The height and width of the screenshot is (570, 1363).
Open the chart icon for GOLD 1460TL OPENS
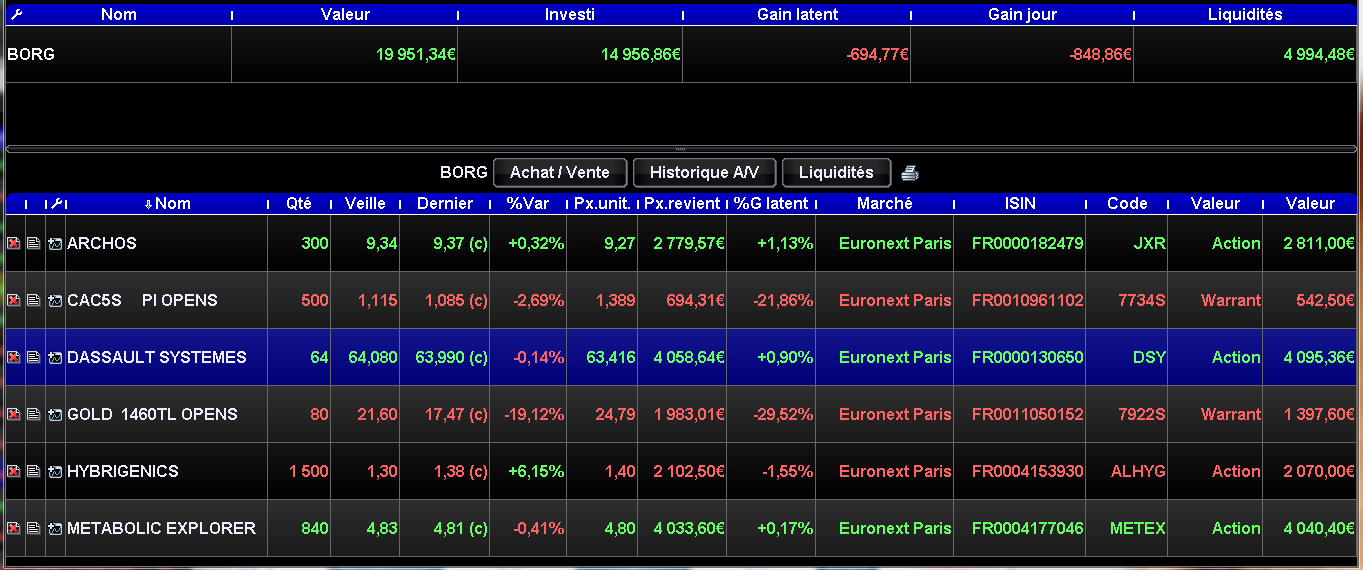tap(55, 414)
